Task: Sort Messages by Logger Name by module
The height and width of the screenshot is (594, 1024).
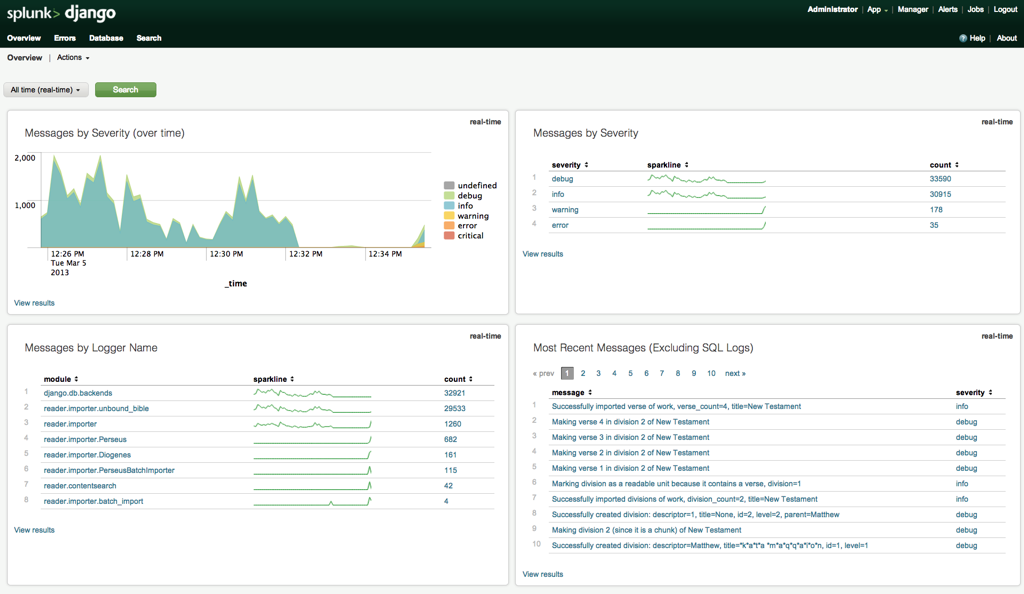Action: click(61, 379)
